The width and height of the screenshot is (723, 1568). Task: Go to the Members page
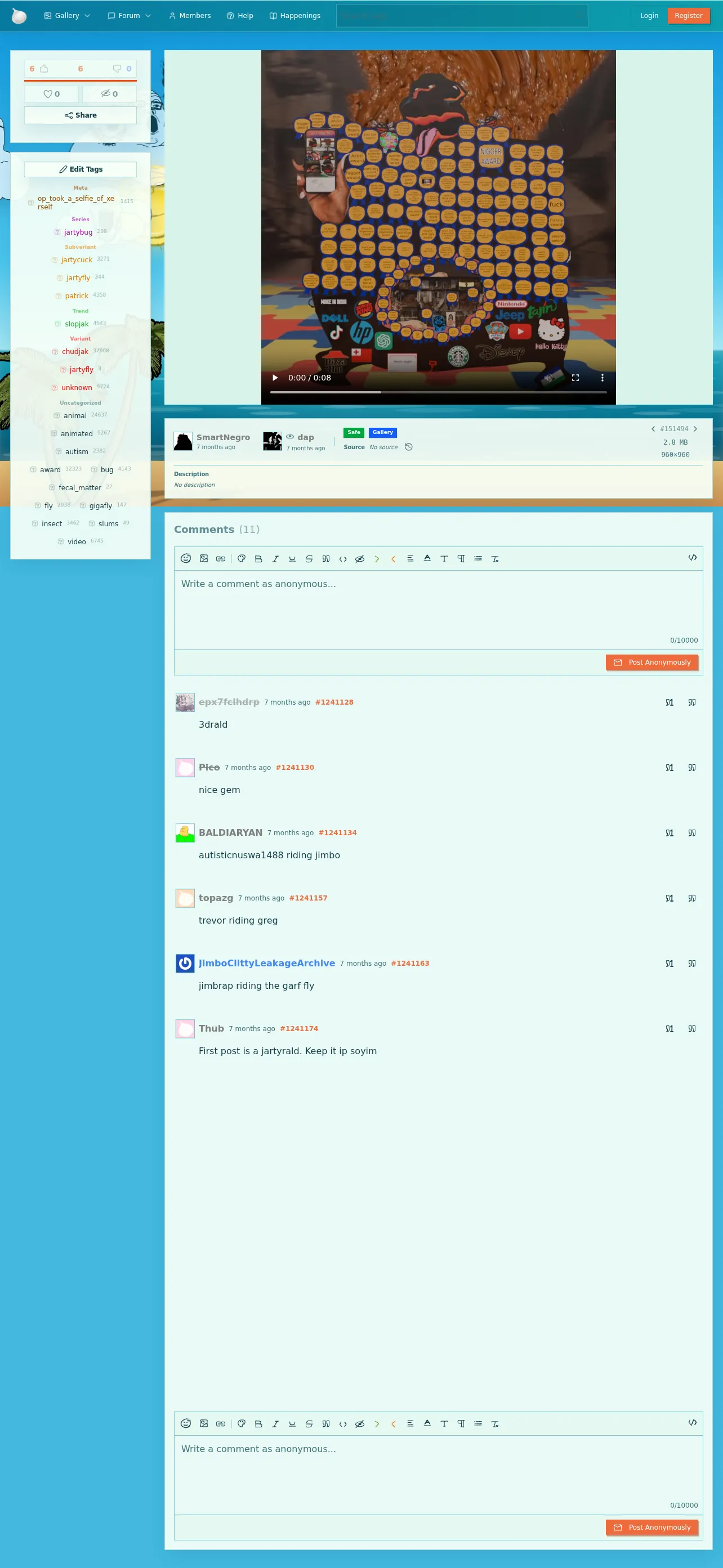click(x=189, y=16)
